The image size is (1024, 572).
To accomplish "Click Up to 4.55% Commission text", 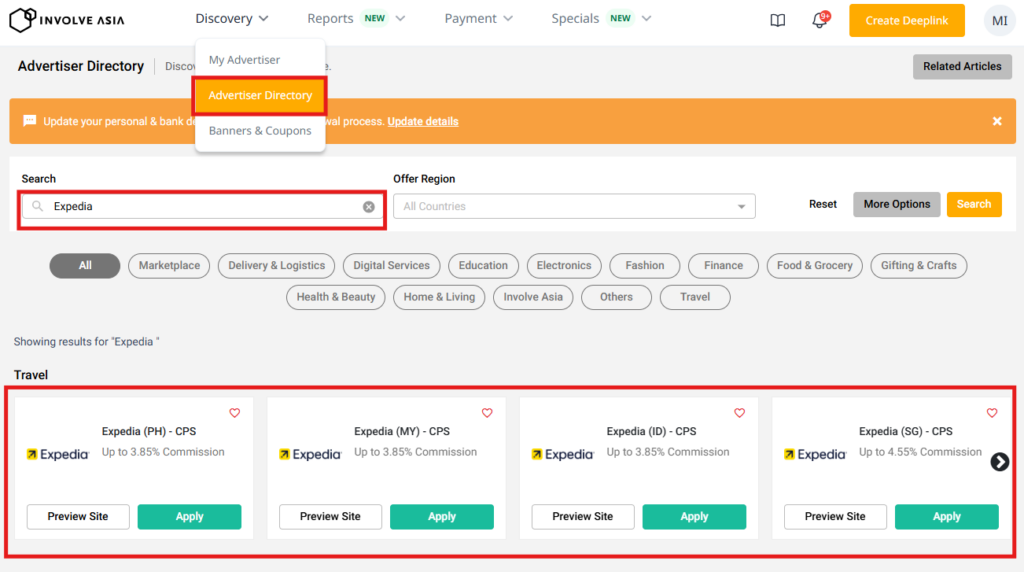I will pos(920,452).
